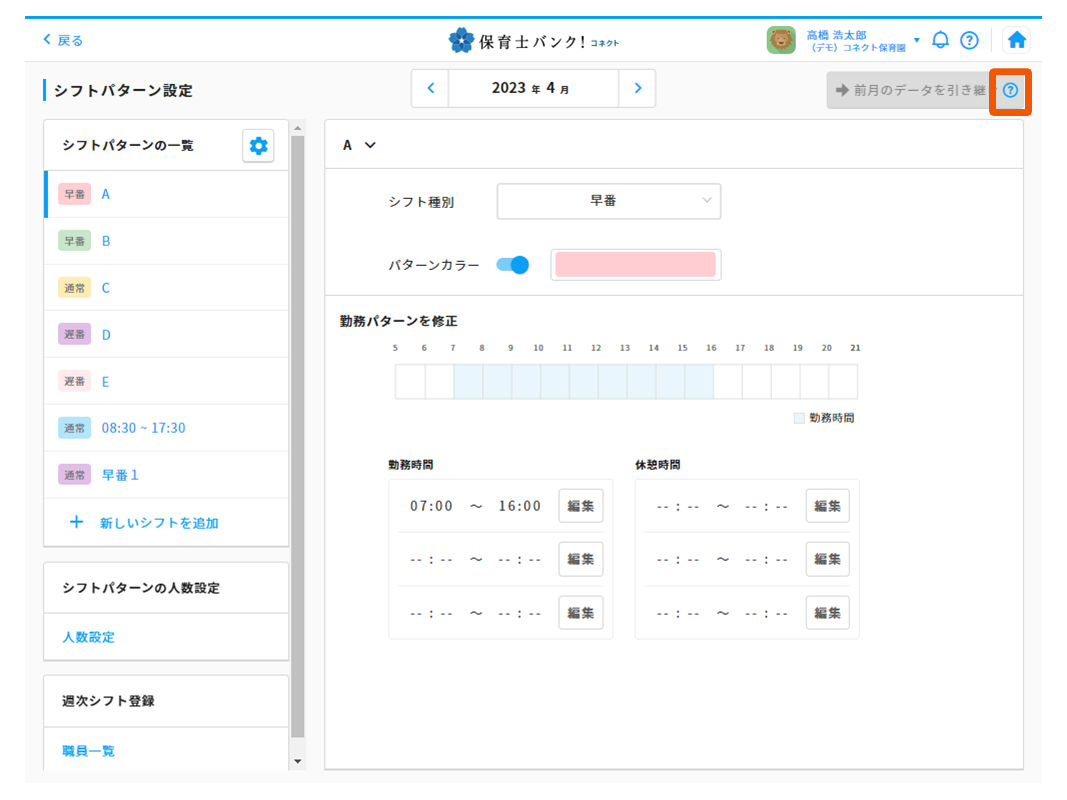Click the highlighted help icon beside 前月のデータを引き継ぐ
Image resolution: width=1067 pixels, height=800 pixels.
point(1010,91)
